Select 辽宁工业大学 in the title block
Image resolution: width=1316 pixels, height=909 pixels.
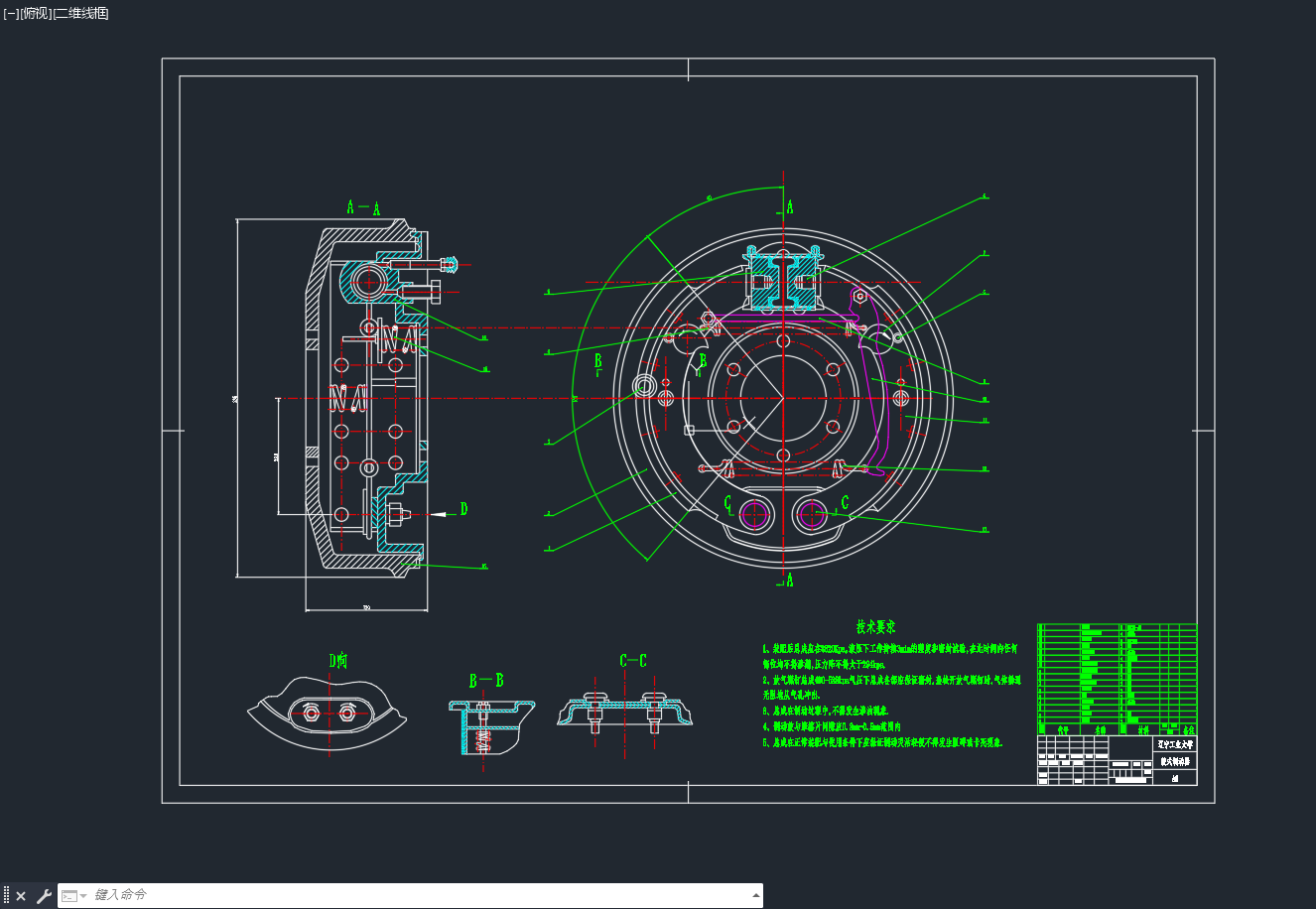coord(1177,743)
